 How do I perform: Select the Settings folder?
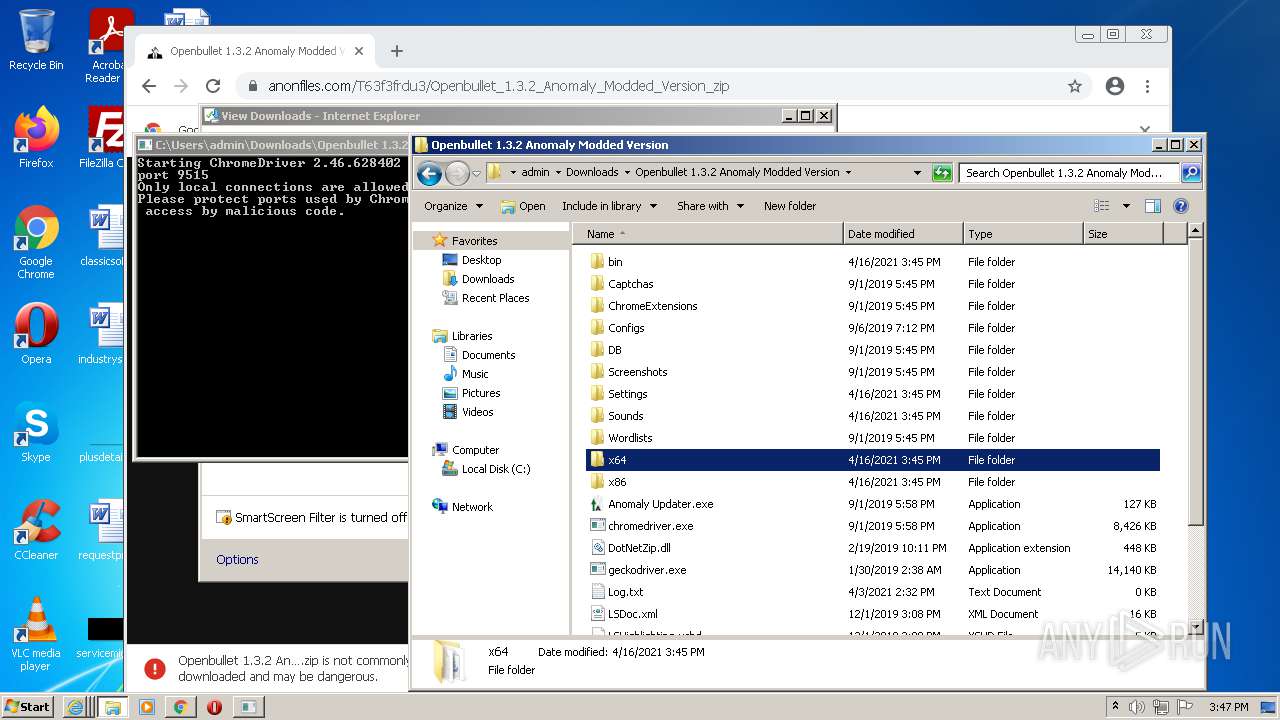click(627, 394)
